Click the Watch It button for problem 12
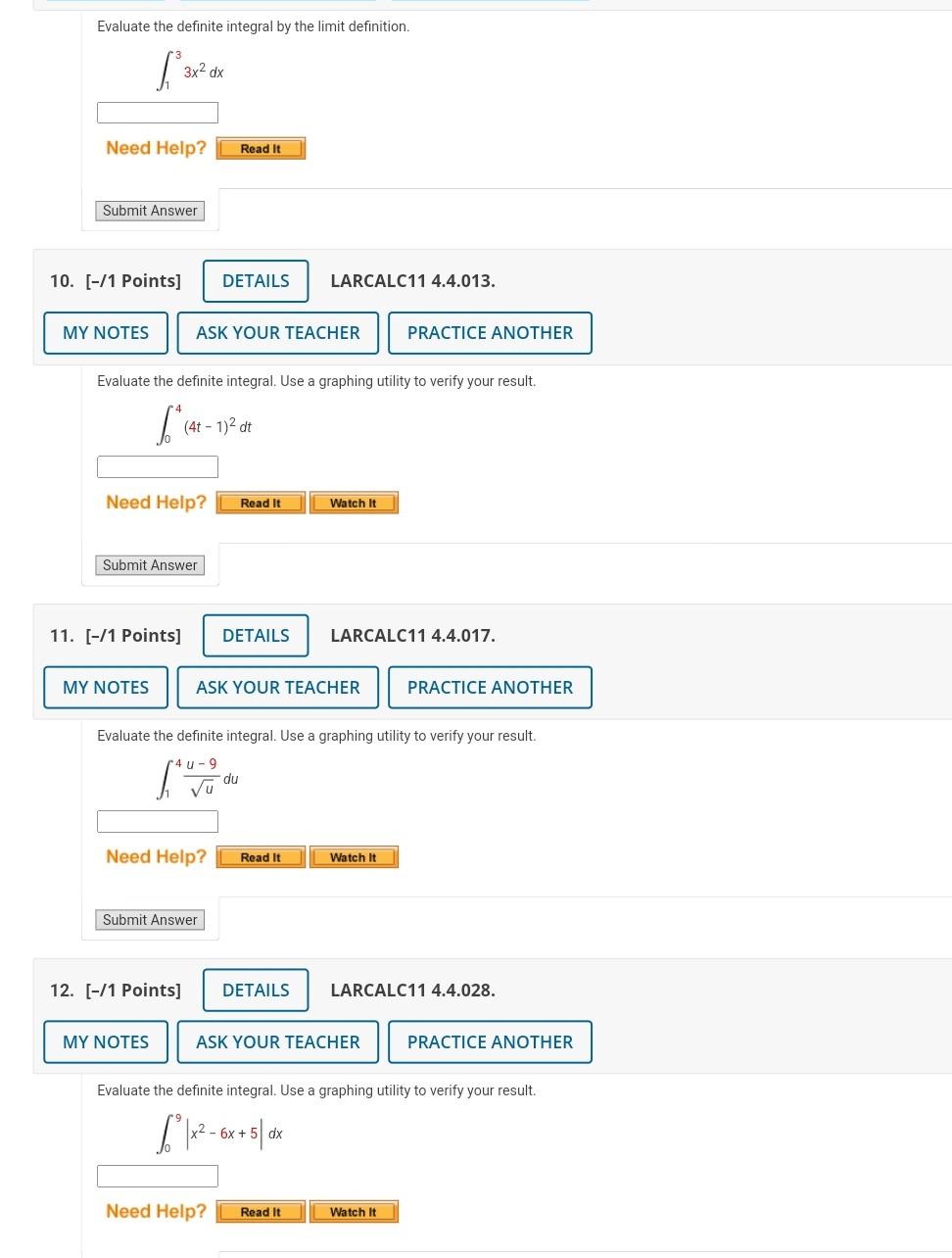Viewport: 952px width, 1258px height. tap(354, 1210)
